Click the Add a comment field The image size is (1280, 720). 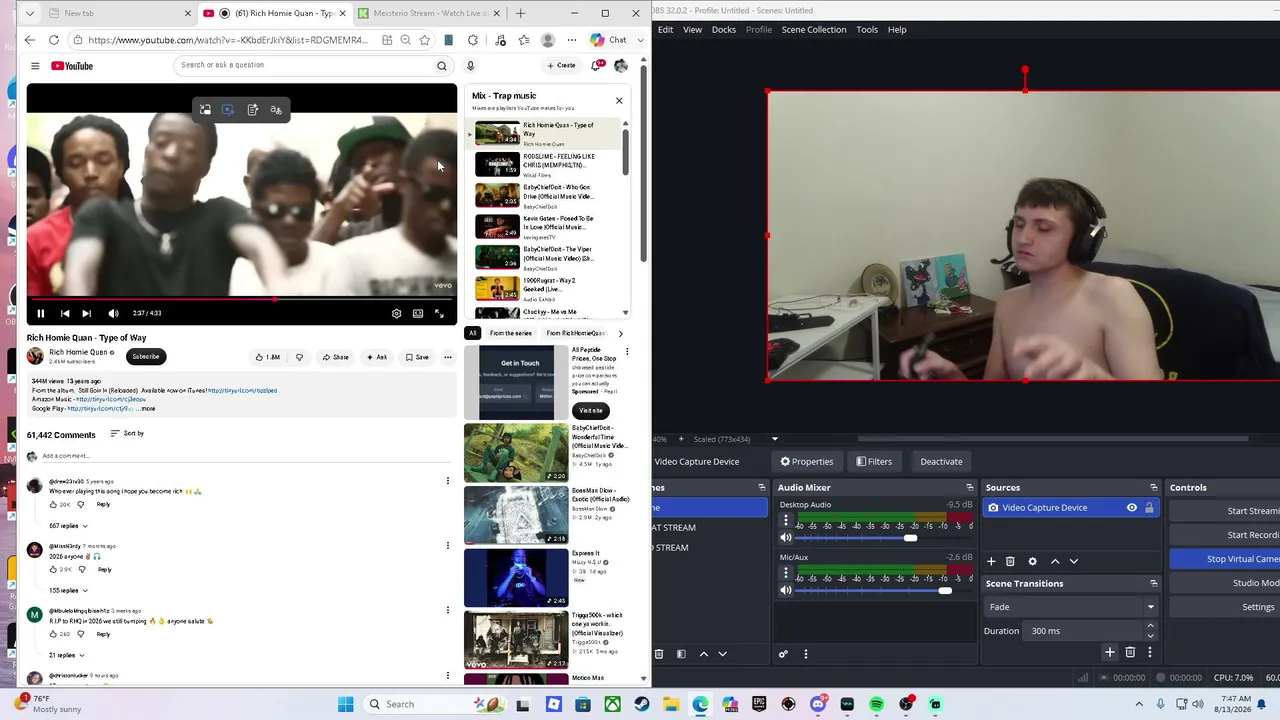pos(247,456)
